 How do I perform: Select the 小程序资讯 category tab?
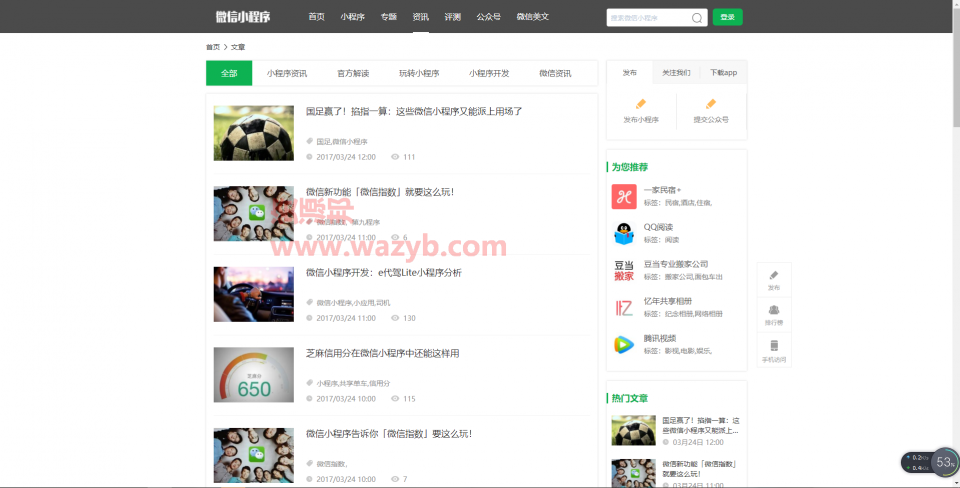point(287,73)
